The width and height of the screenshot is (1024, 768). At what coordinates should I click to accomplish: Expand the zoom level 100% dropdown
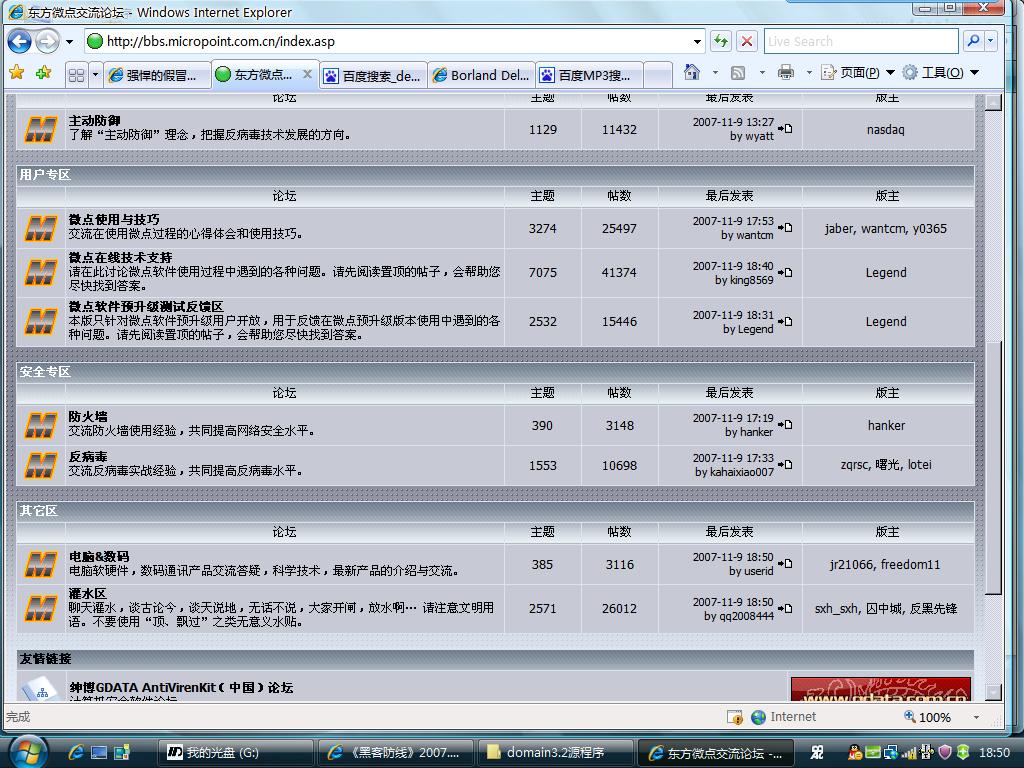(x=962, y=717)
